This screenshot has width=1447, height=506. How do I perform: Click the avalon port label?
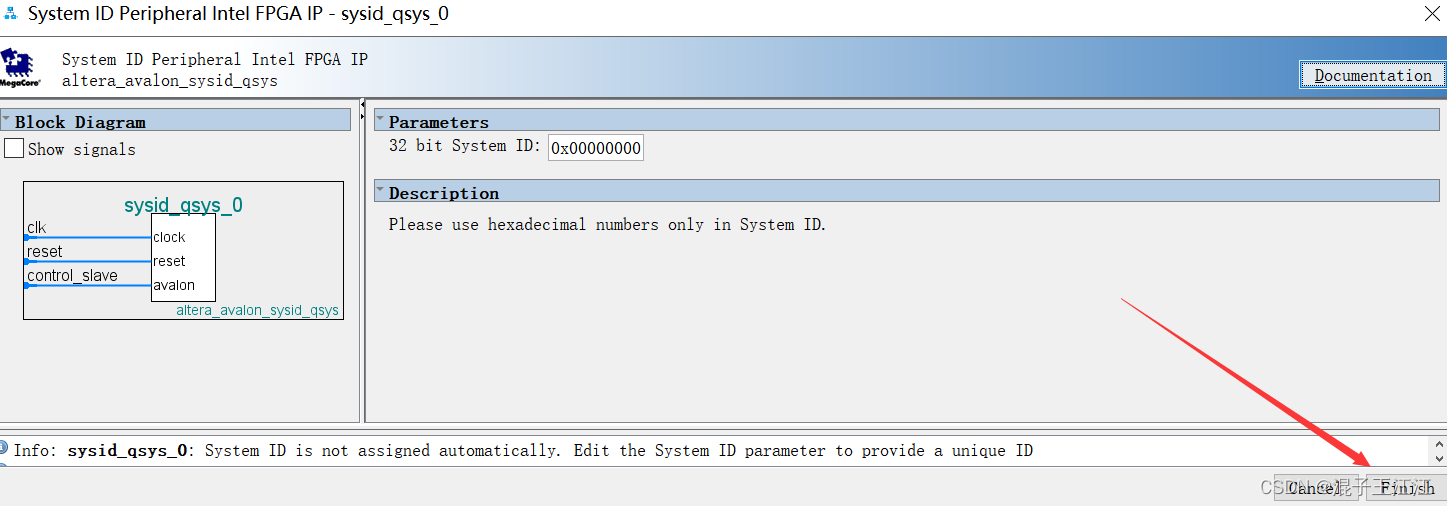[x=174, y=285]
